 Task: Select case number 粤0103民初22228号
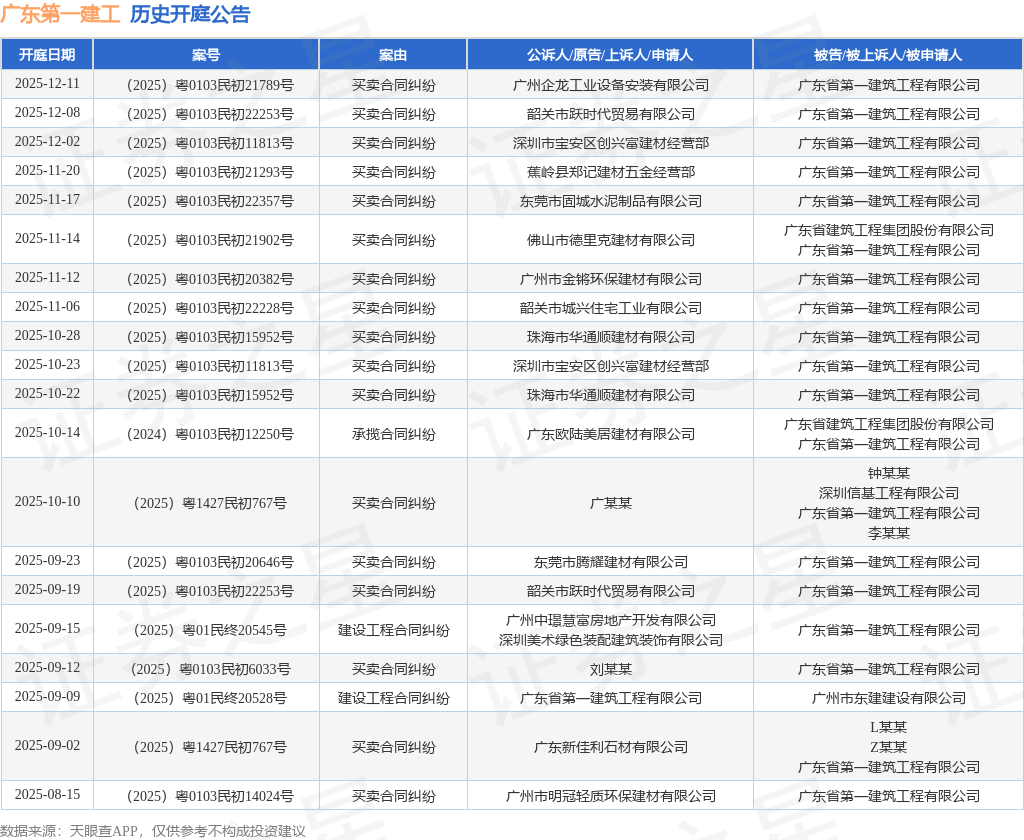point(234,308)
